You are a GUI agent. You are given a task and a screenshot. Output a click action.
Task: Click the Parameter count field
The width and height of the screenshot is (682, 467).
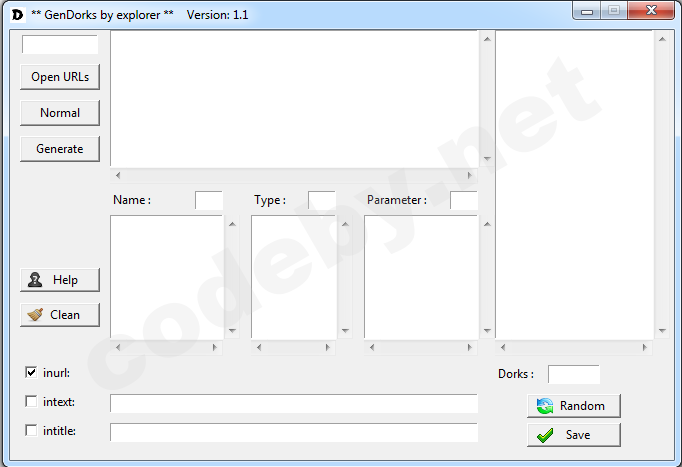[464, 200]
